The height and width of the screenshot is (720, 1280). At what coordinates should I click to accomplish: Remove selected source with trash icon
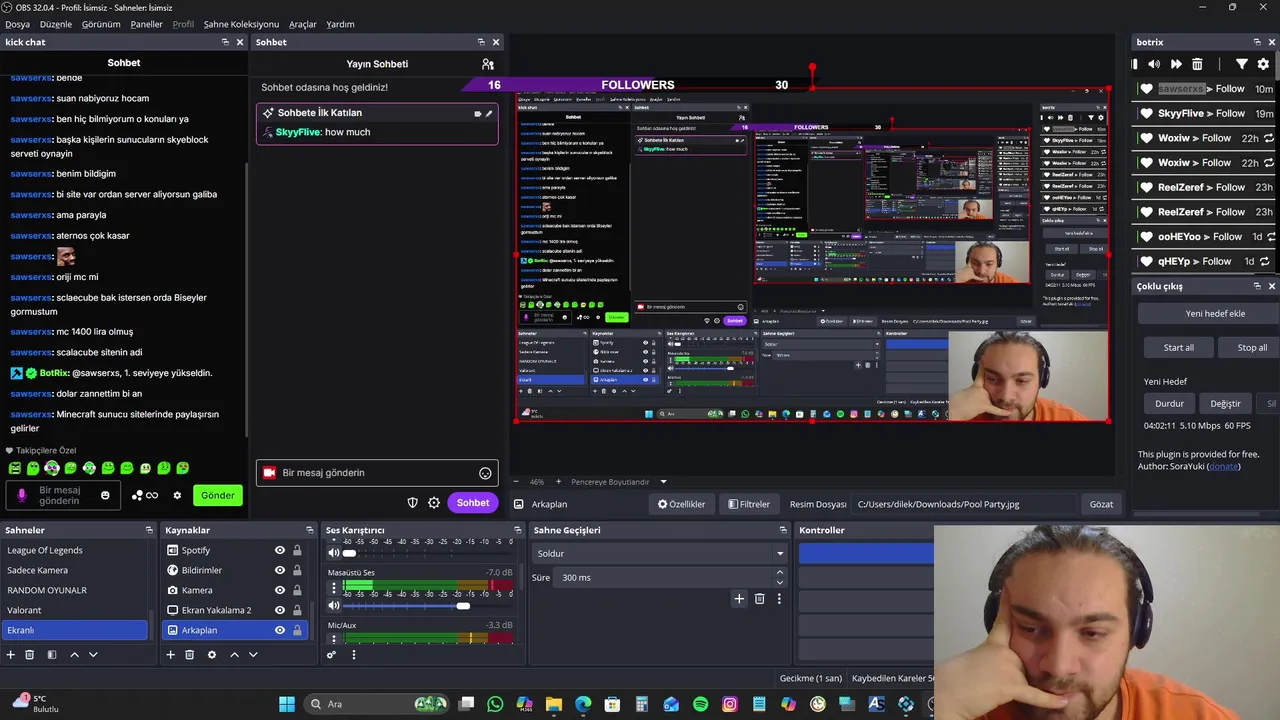[x=189, y=655]
